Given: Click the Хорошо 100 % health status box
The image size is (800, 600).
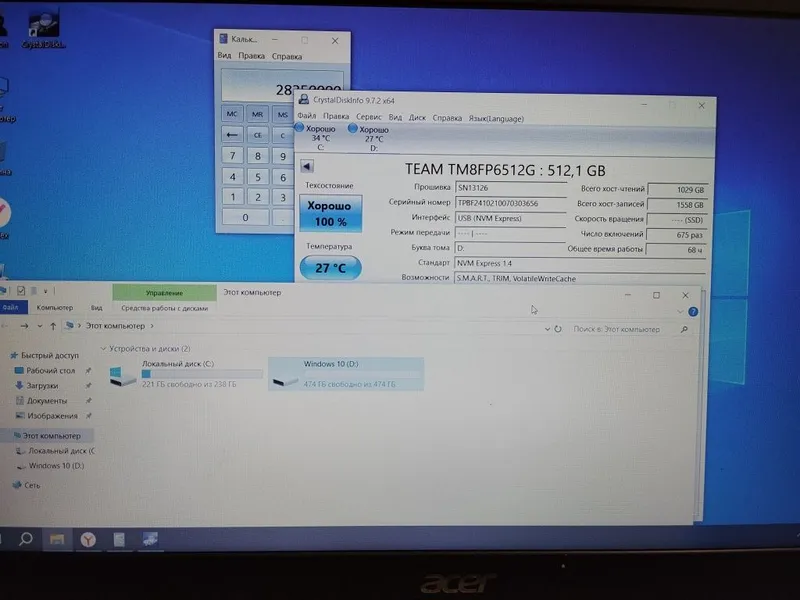Looking at the screenshot, I should point(331,214).
